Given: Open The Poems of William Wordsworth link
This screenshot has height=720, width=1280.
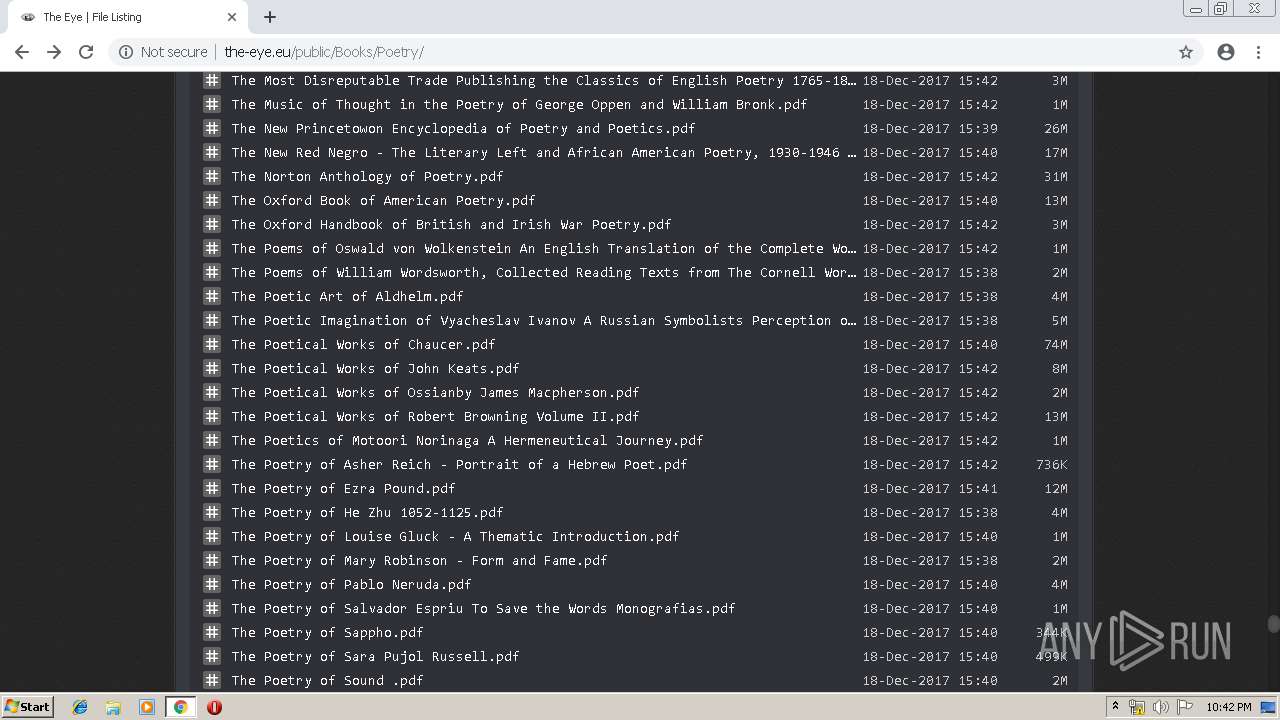Looking at the screenshot, I should click(544, 273).
